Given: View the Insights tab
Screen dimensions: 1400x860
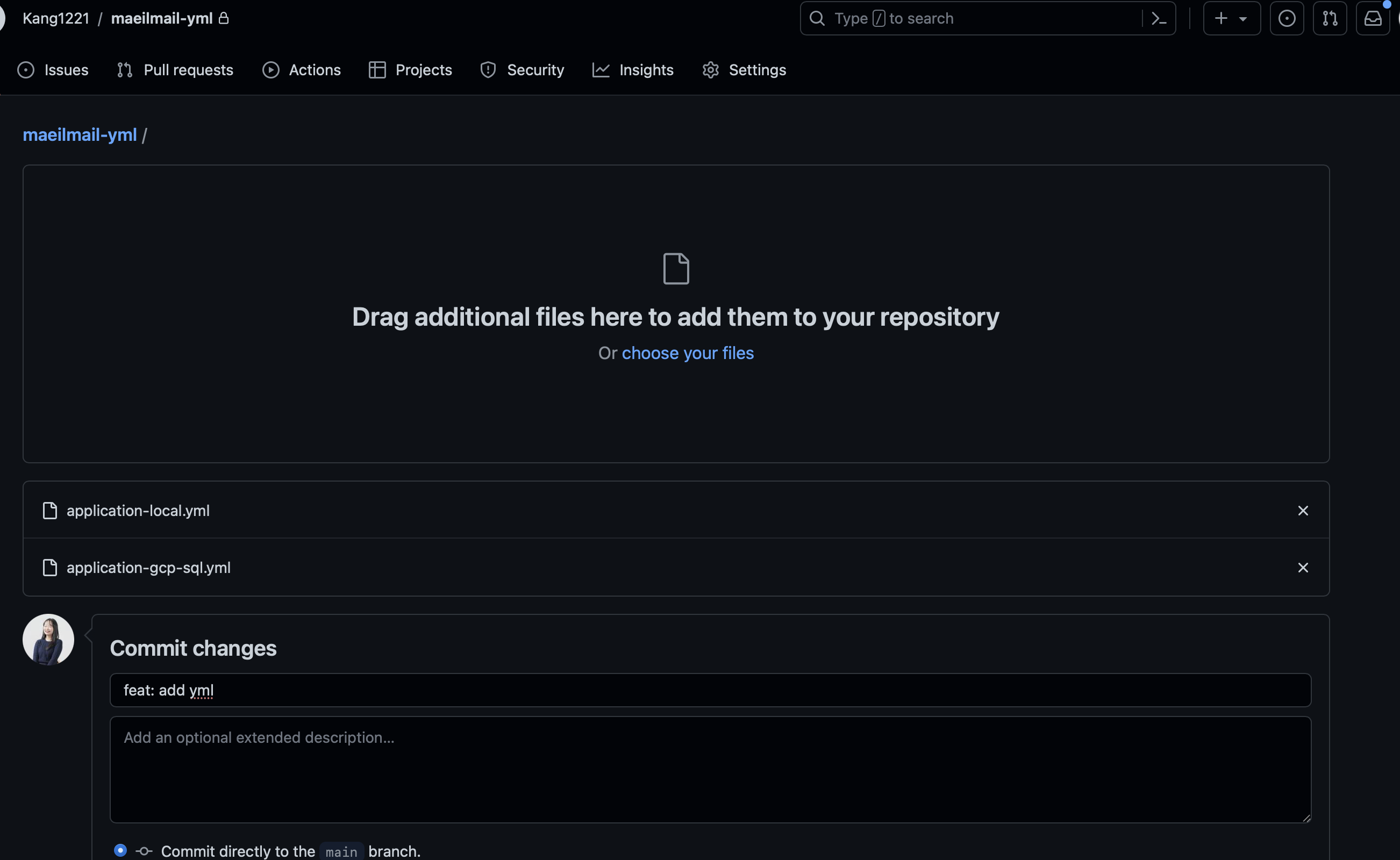Looking at the screenshot, I should [x=633, y=70].
